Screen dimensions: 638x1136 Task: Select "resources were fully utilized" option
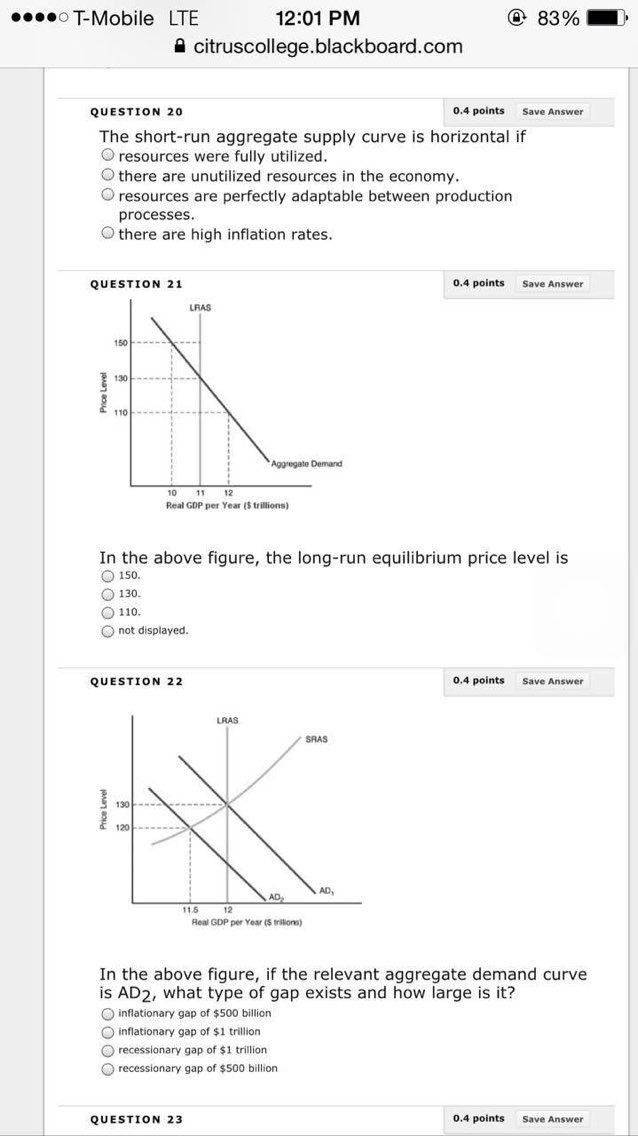pyautogui.click(x=107, y=155)
